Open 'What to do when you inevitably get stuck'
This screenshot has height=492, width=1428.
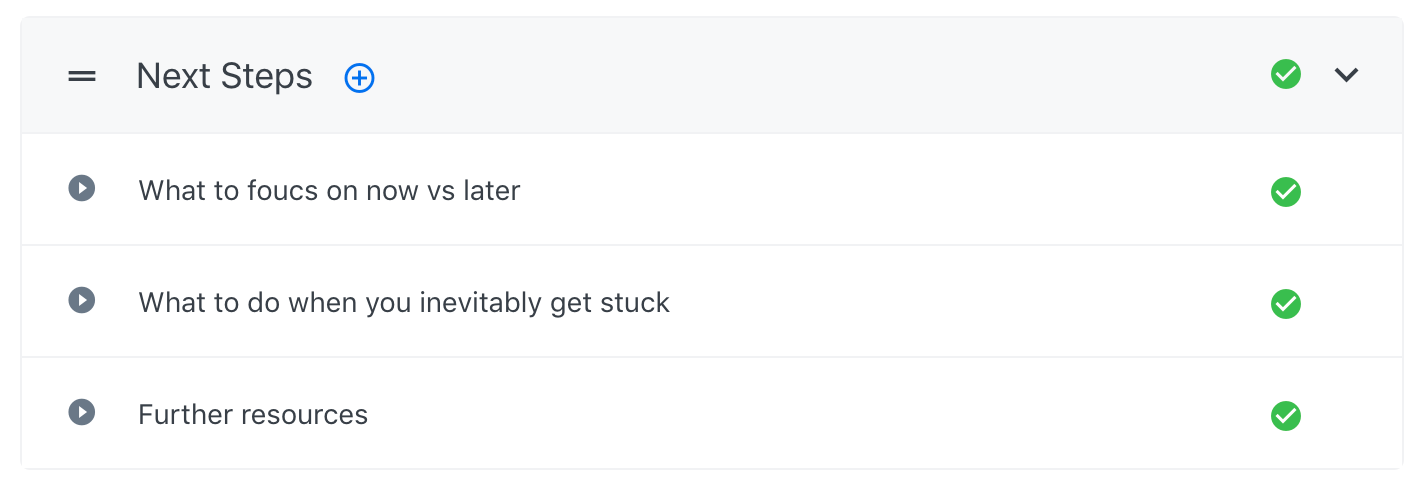click(x=403, y=302)
